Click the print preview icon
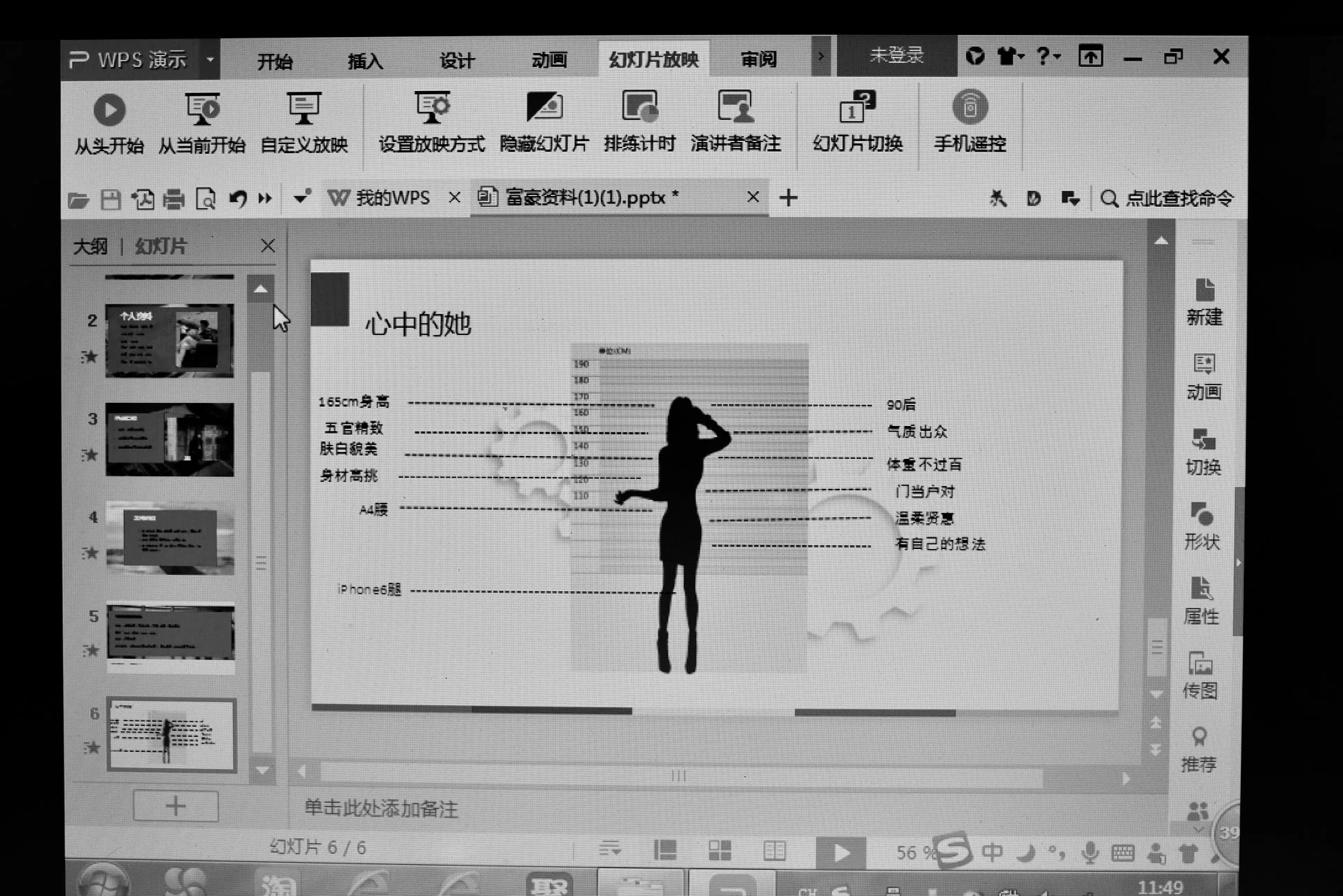 206,200
